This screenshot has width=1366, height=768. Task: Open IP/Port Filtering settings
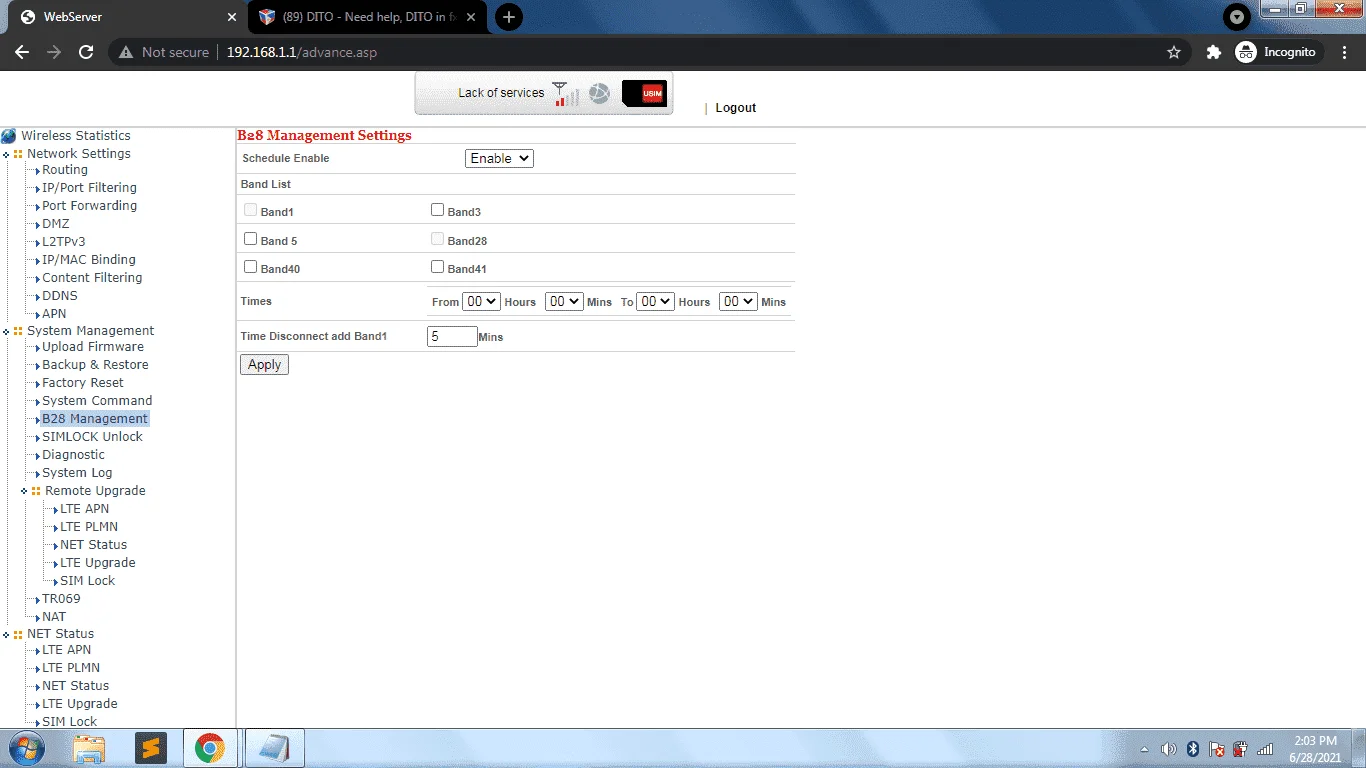pyautogui.click(x=89, y=188)
